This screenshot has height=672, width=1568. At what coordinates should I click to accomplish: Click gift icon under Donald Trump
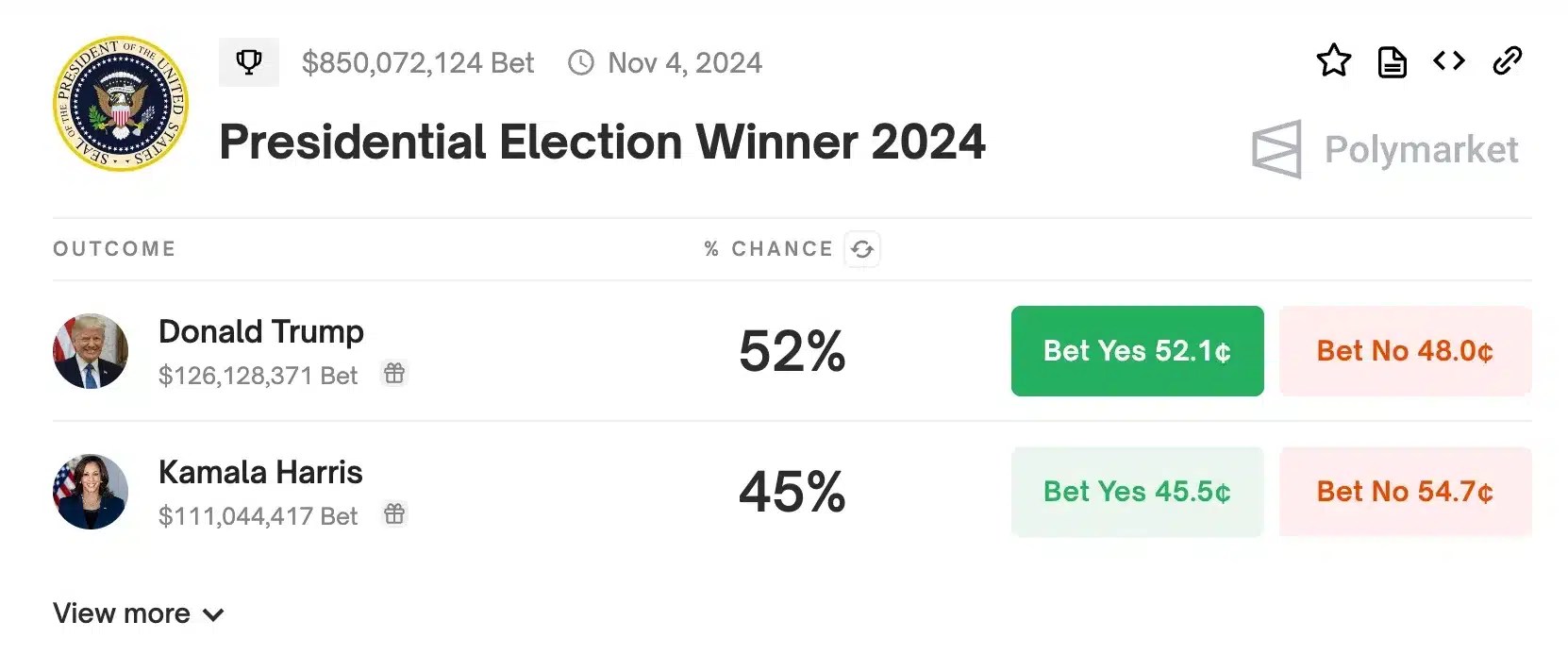[394, 374]
